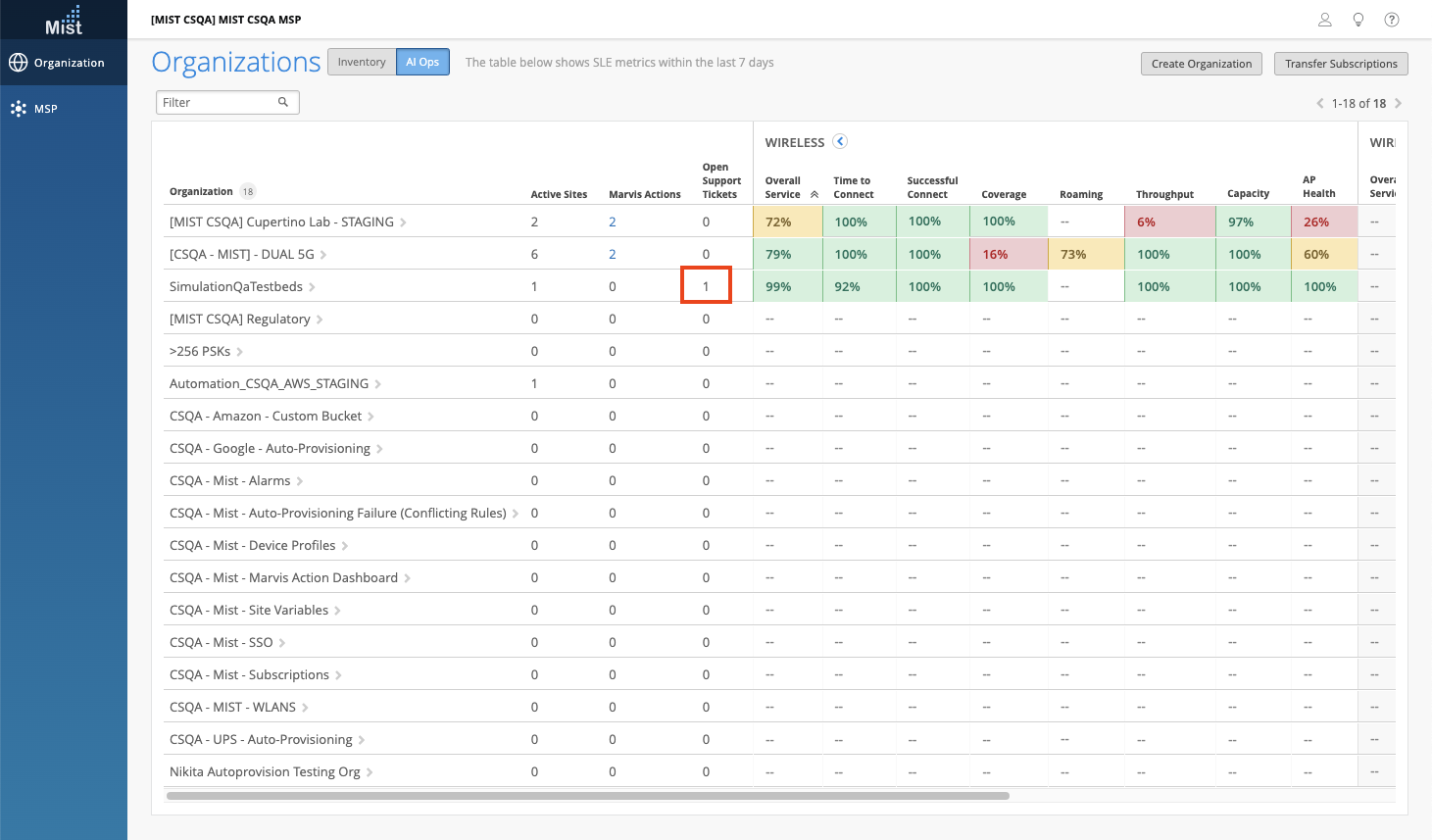
Task: Select the AI Ops view toggle
Action: pyautogui.click(x=422, y=62)
